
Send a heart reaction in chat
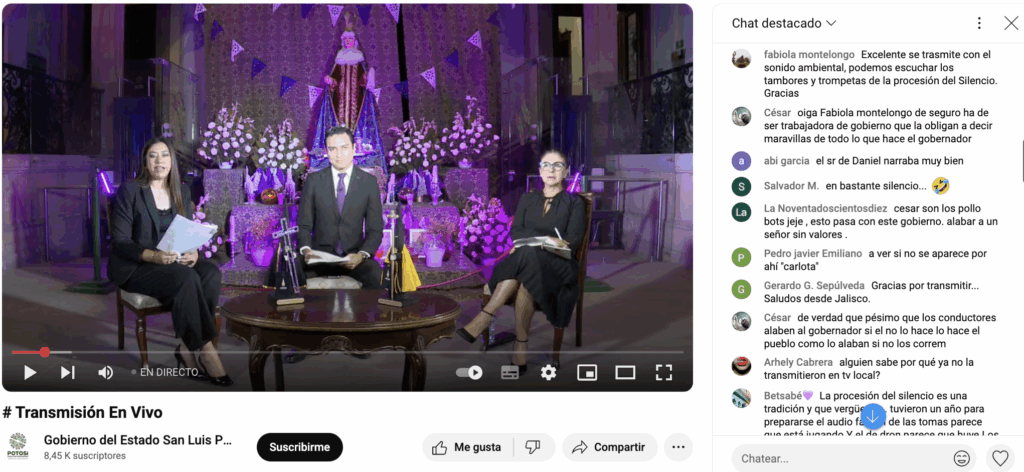tap(1000, 458)
